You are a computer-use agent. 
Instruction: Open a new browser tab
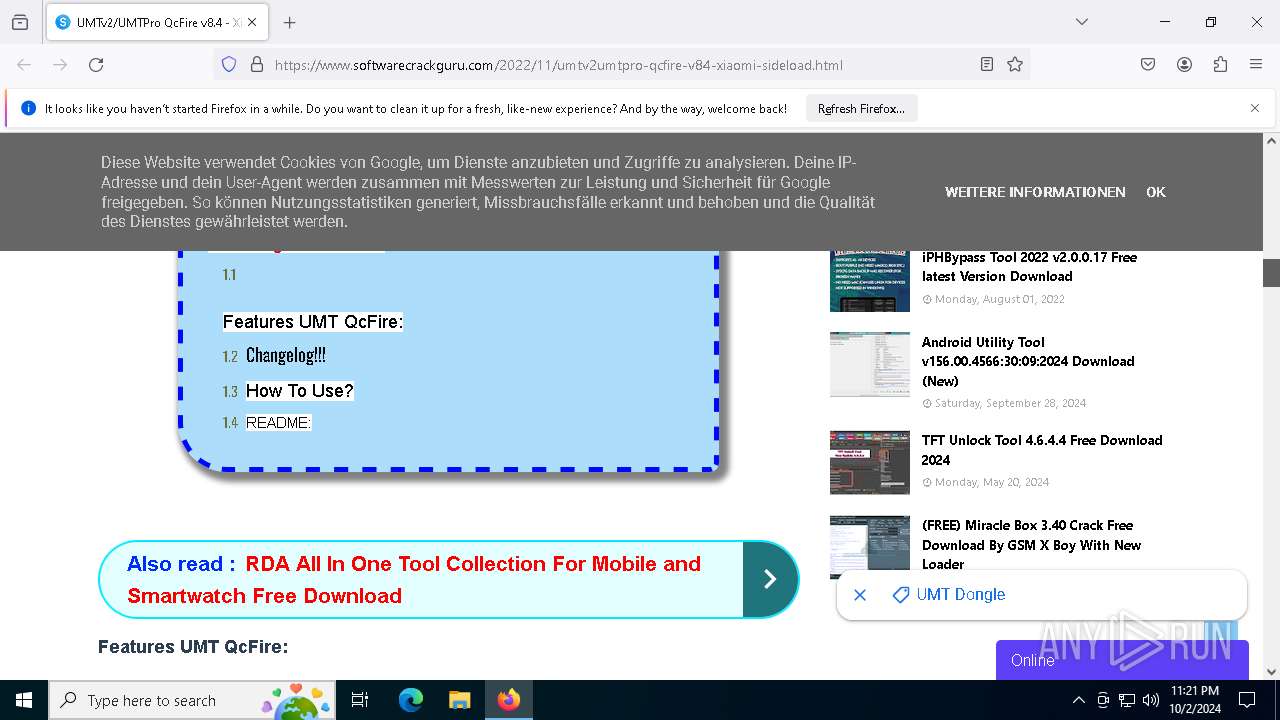coord(290,22)
